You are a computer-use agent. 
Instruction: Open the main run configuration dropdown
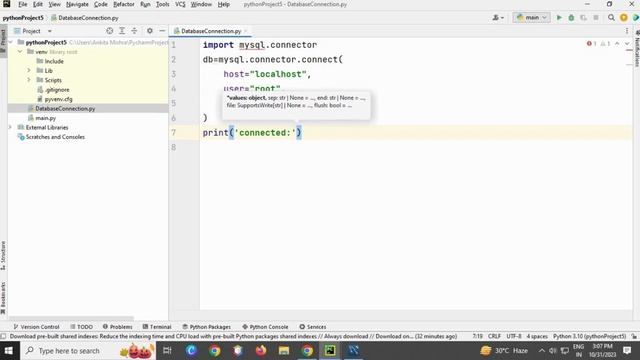pyautogui.click(x=531, y=18)
